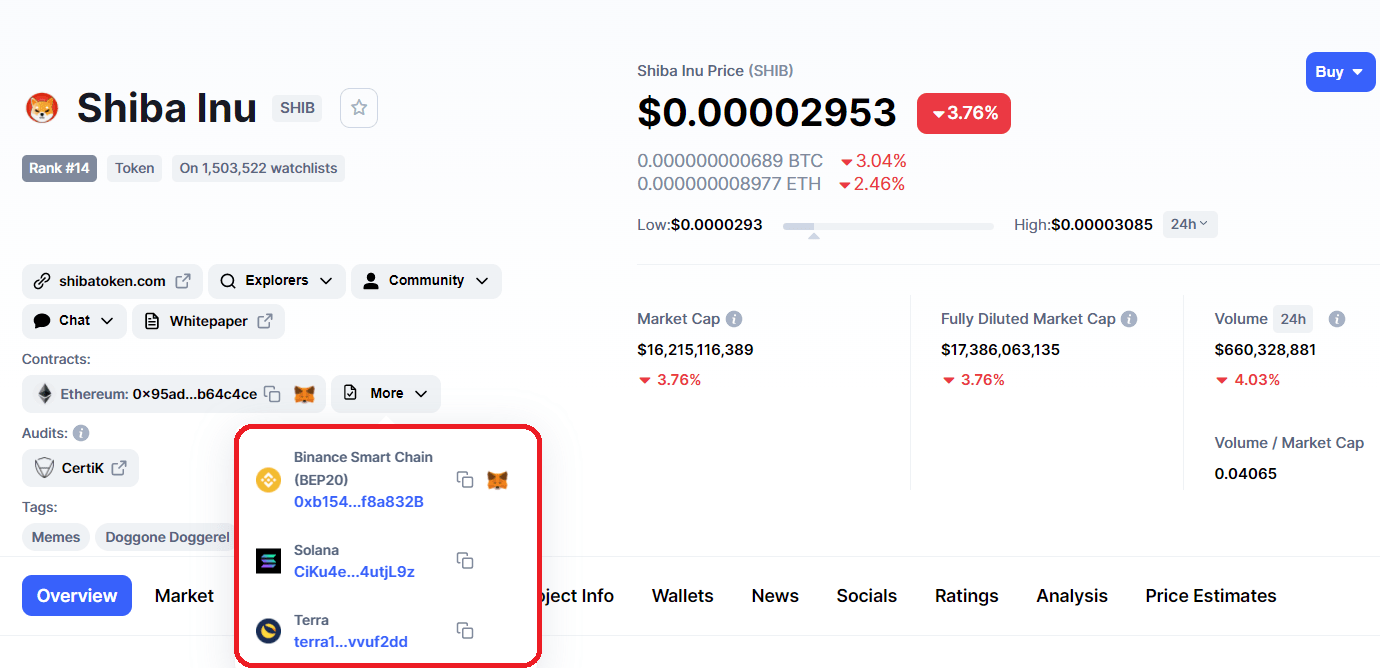Image resolution: width=1381 pixels, height=668 pixels.
Task: Click the Whitepaper external link icon
Action: coord(265,321)
